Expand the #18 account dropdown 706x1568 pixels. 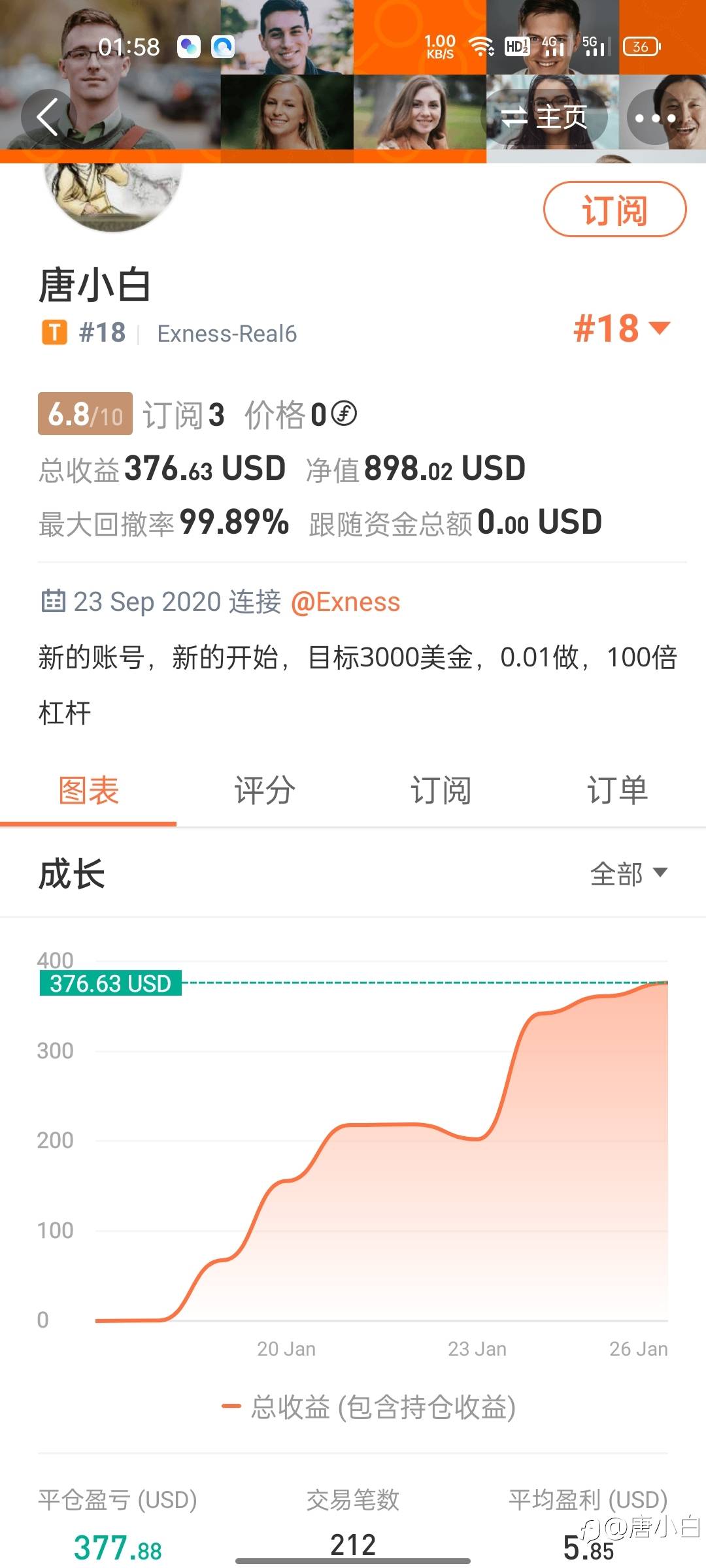[x=622, y=328]
